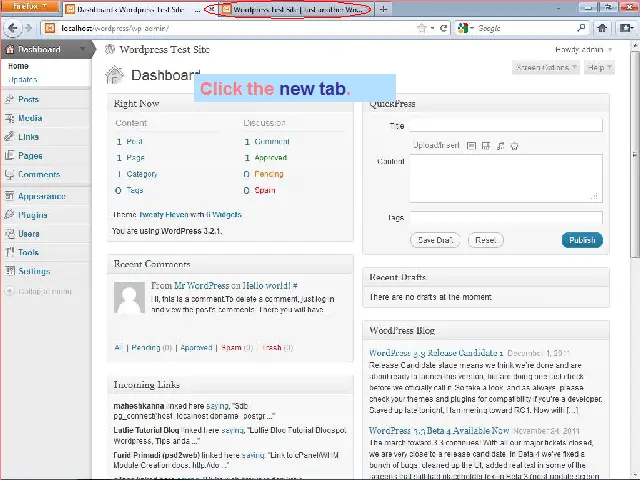Click the Links chain icon in sidebar
The width and height of the screenshot is (640, 480).
(9, 137)
